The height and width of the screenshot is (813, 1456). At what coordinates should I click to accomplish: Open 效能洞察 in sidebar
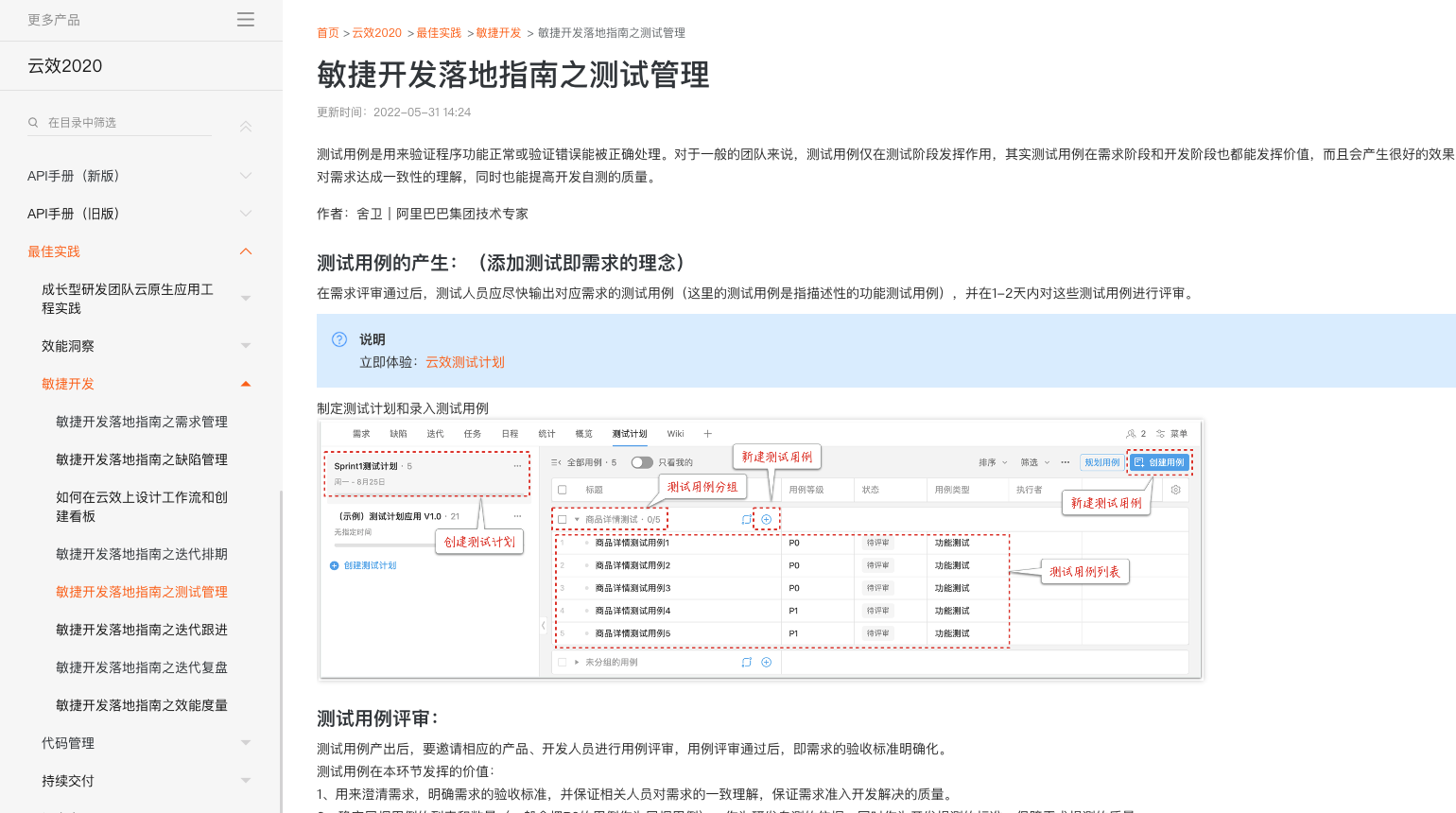tap(68, 346)
